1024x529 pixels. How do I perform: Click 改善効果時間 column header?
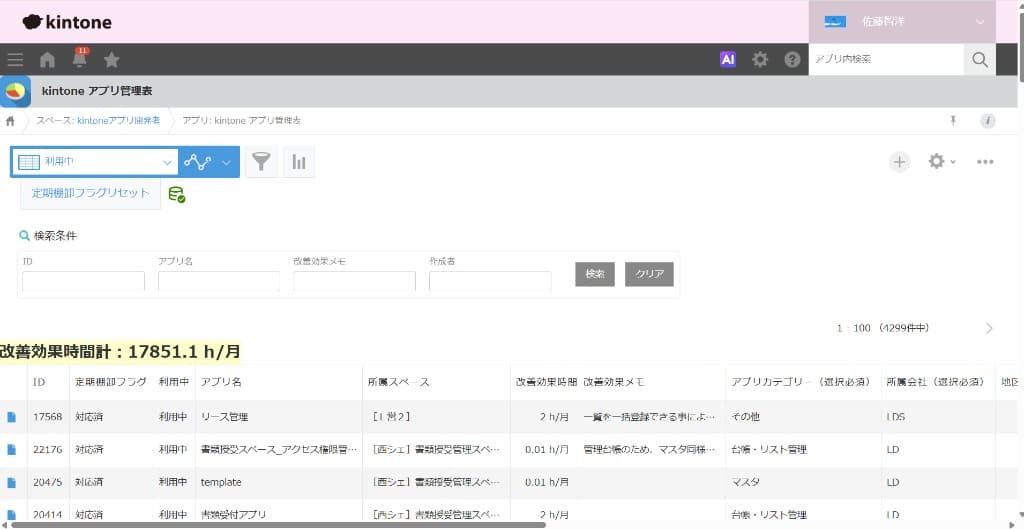[x=546, y=382]
